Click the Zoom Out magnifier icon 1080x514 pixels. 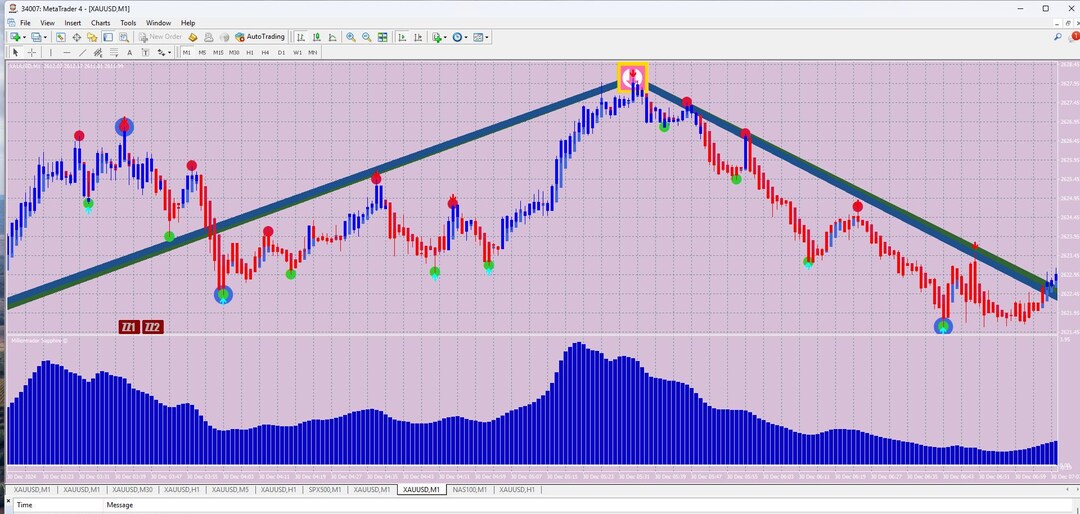point(366,37)
